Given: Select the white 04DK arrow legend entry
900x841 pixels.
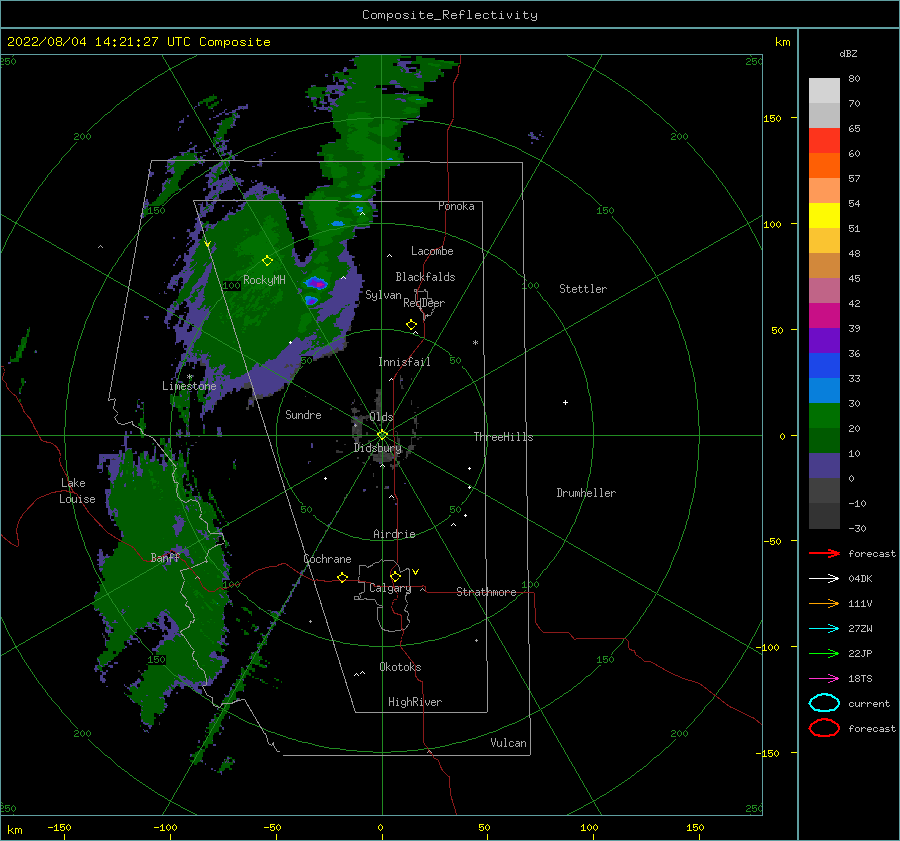Looking at the screenshot, I should point(824,578).
